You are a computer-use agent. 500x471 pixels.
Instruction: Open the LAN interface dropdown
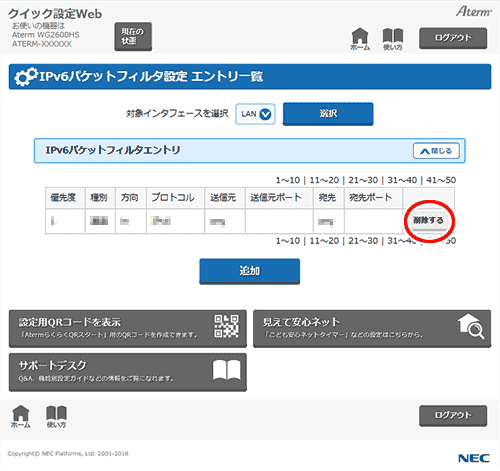[255, 114]
